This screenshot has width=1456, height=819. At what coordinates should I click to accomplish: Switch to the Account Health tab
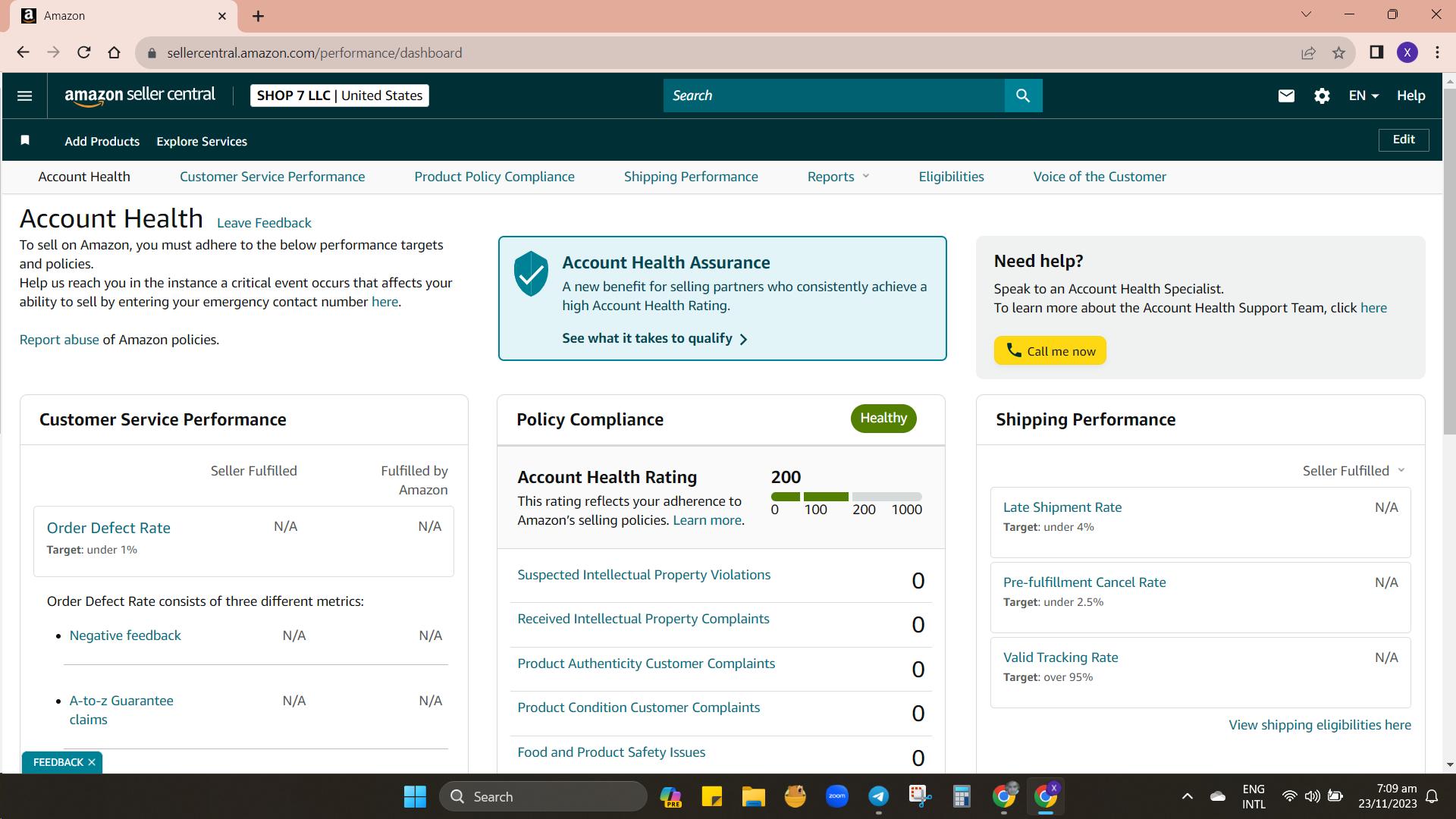click(84, 177)
